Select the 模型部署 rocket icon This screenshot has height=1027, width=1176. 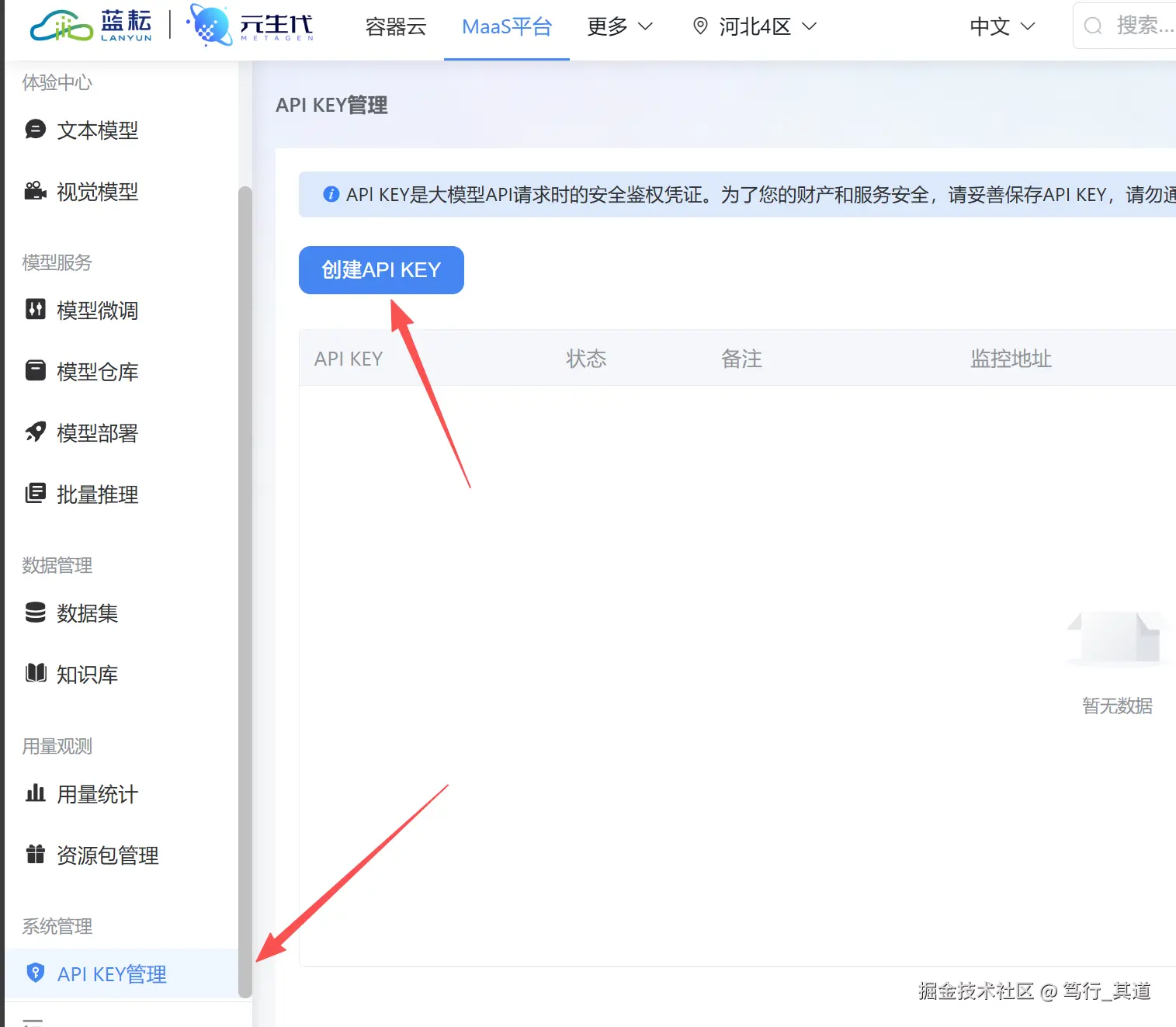click(x=35, y=432)
